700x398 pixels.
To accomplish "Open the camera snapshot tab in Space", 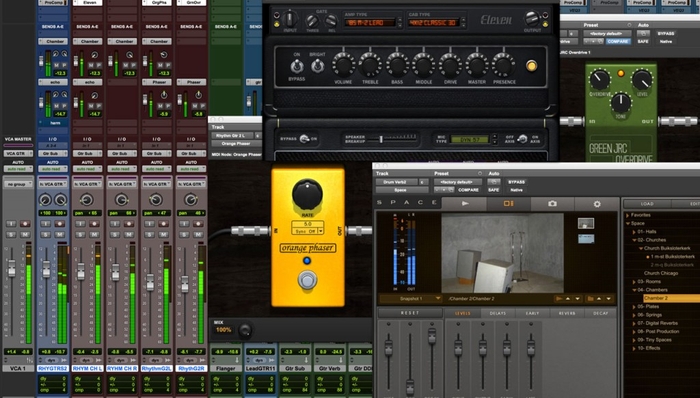I will 553,203.
